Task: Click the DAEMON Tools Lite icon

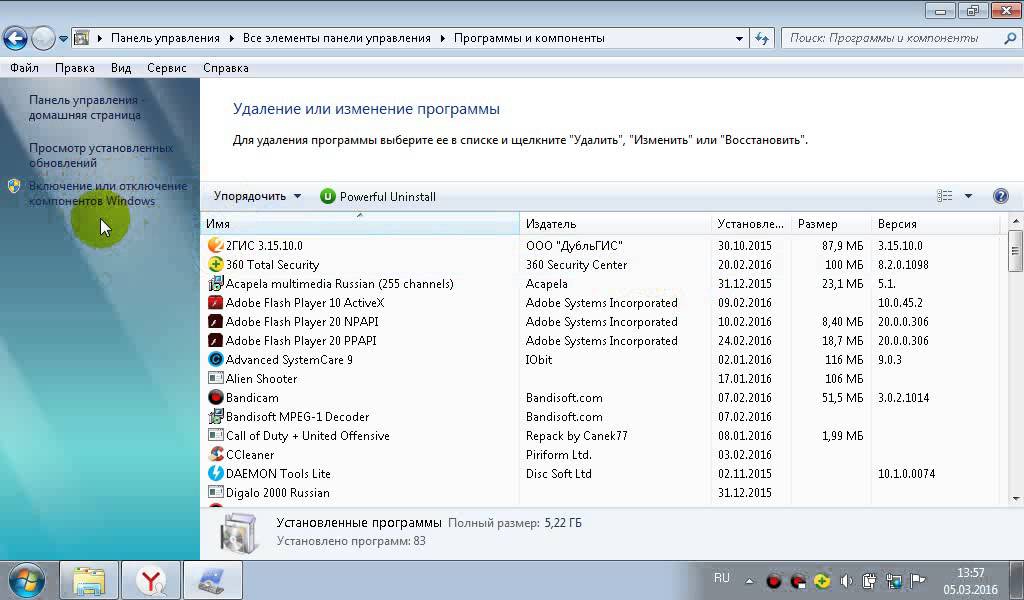Action: [216, 473]
